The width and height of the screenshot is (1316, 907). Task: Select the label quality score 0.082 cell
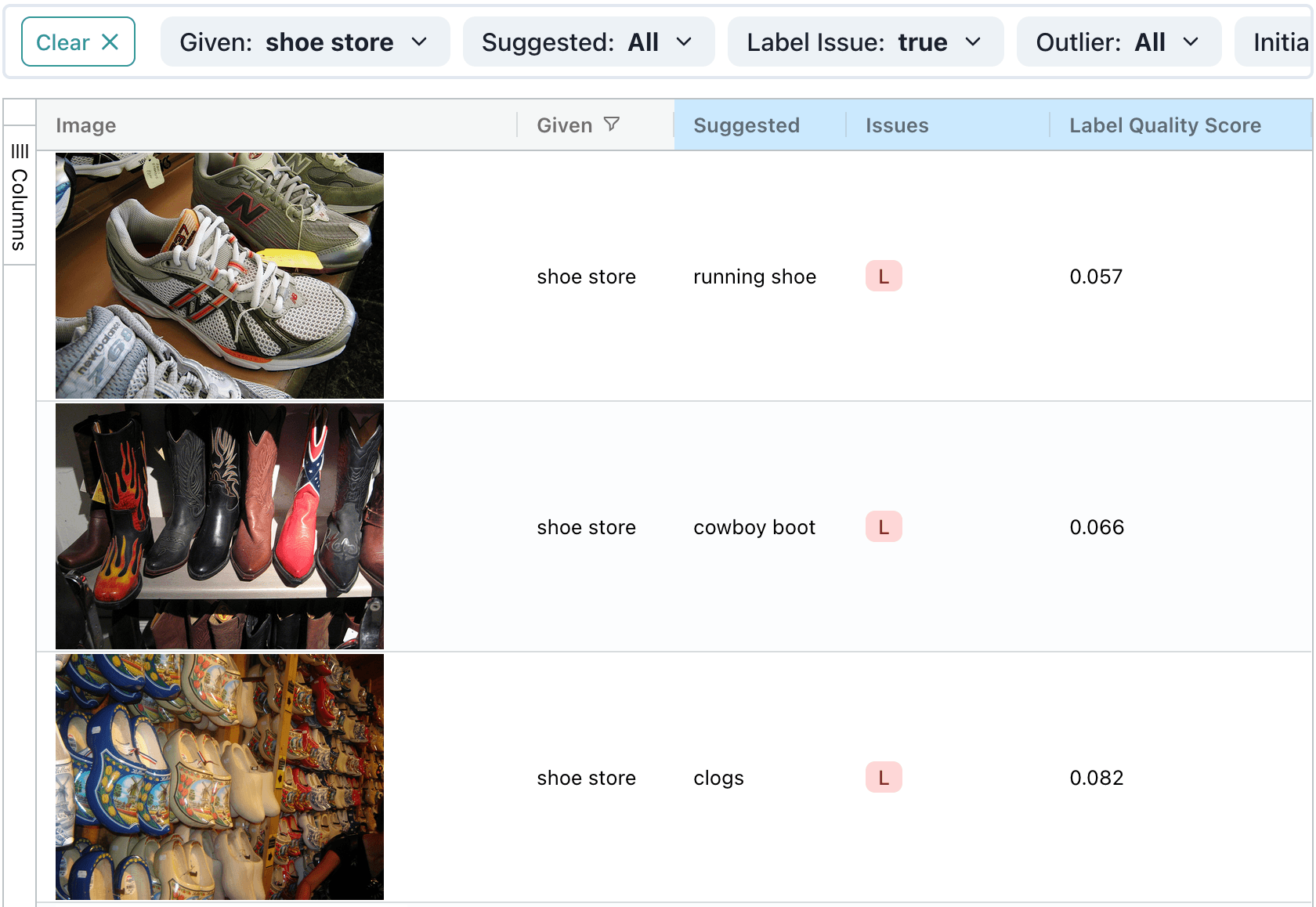click(x=1096, y=777)
